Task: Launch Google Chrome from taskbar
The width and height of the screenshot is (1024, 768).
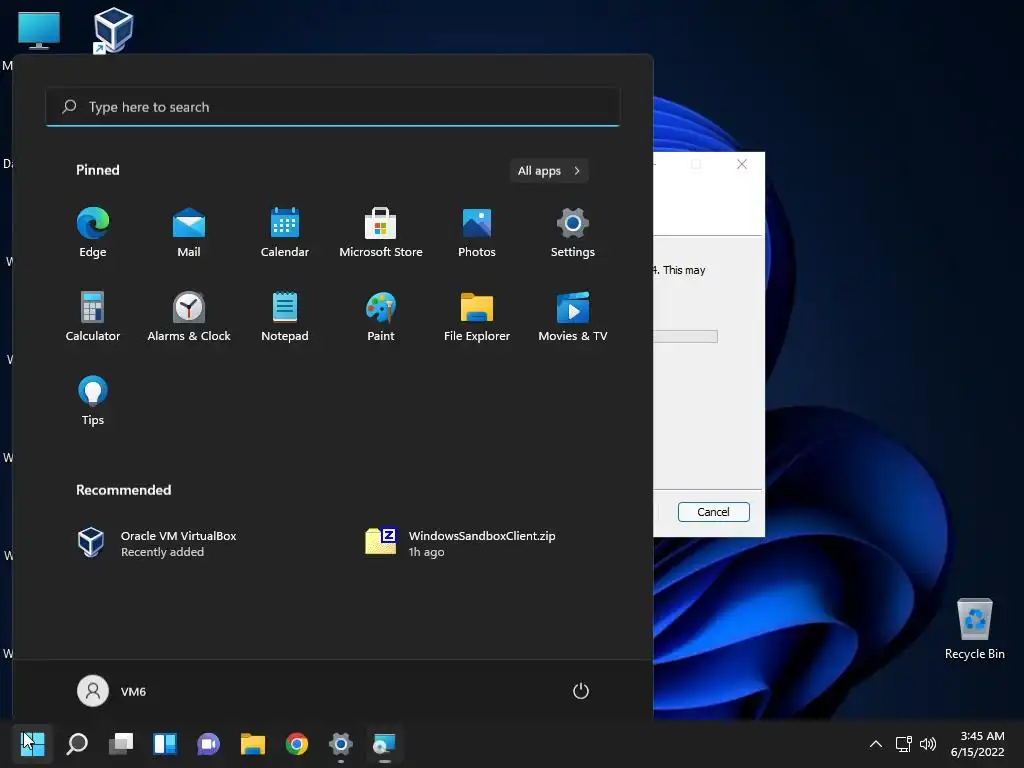Action: point(296,744)
